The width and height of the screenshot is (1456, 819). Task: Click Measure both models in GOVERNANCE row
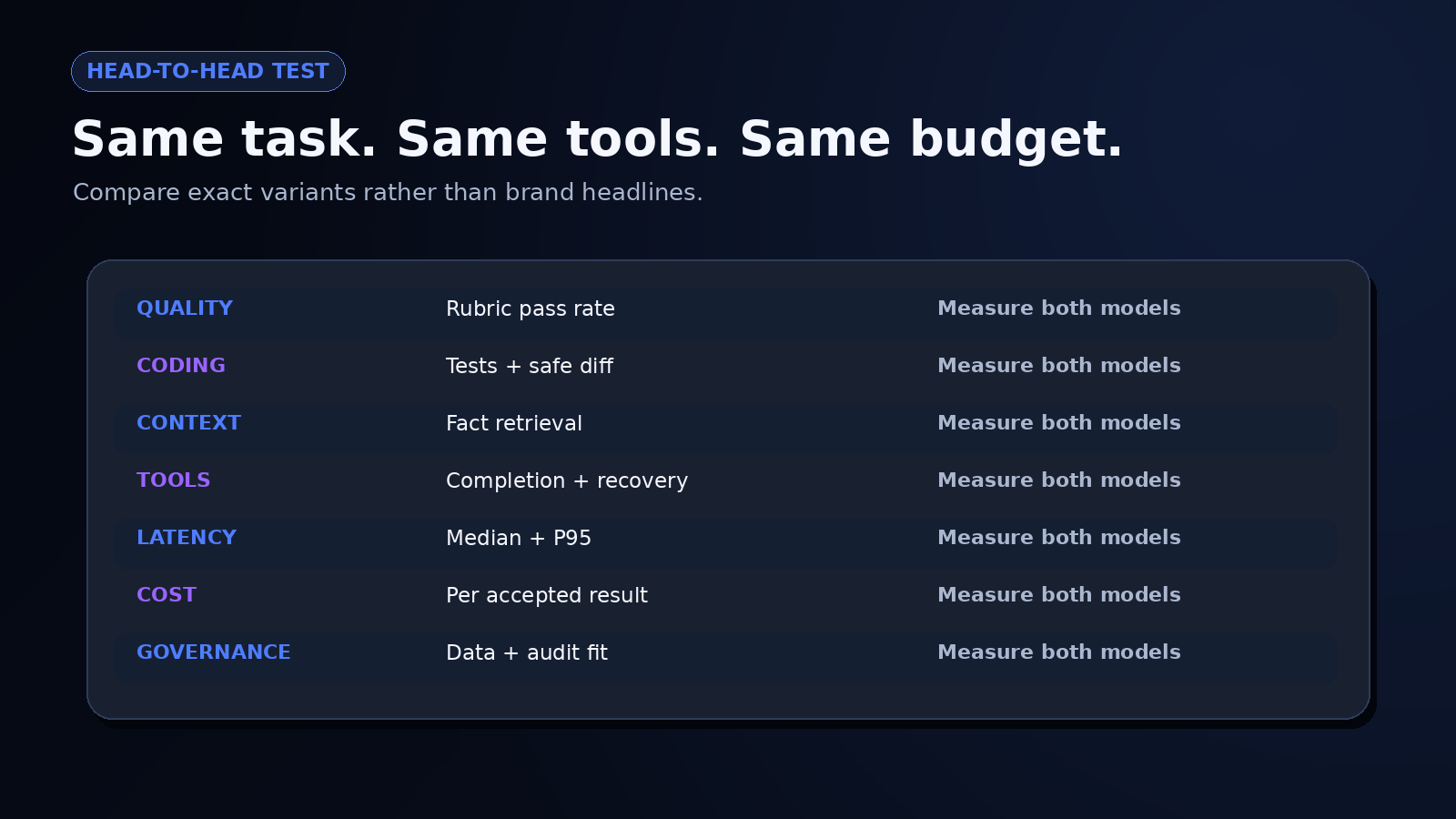(1059, 652)
